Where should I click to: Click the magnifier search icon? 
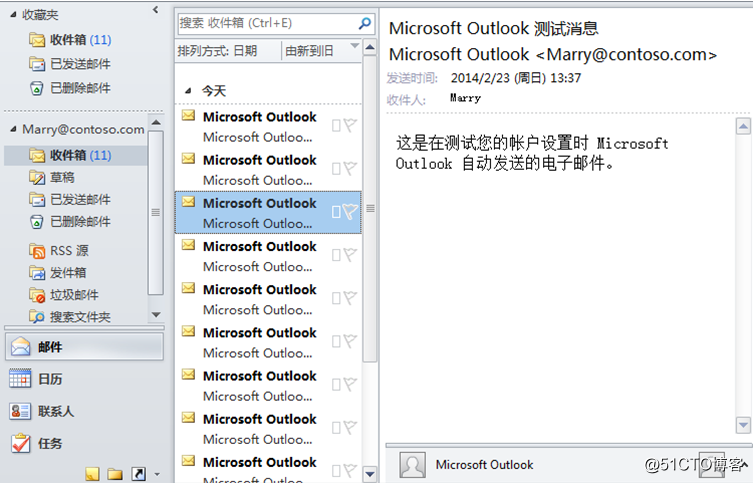[364, 23]
